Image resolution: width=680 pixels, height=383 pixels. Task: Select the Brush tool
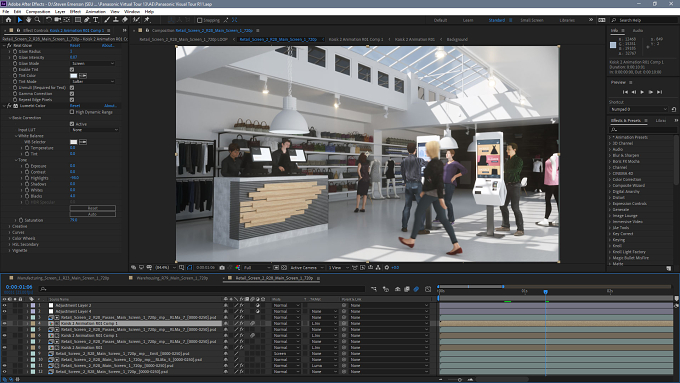click(x=107, y=20)
